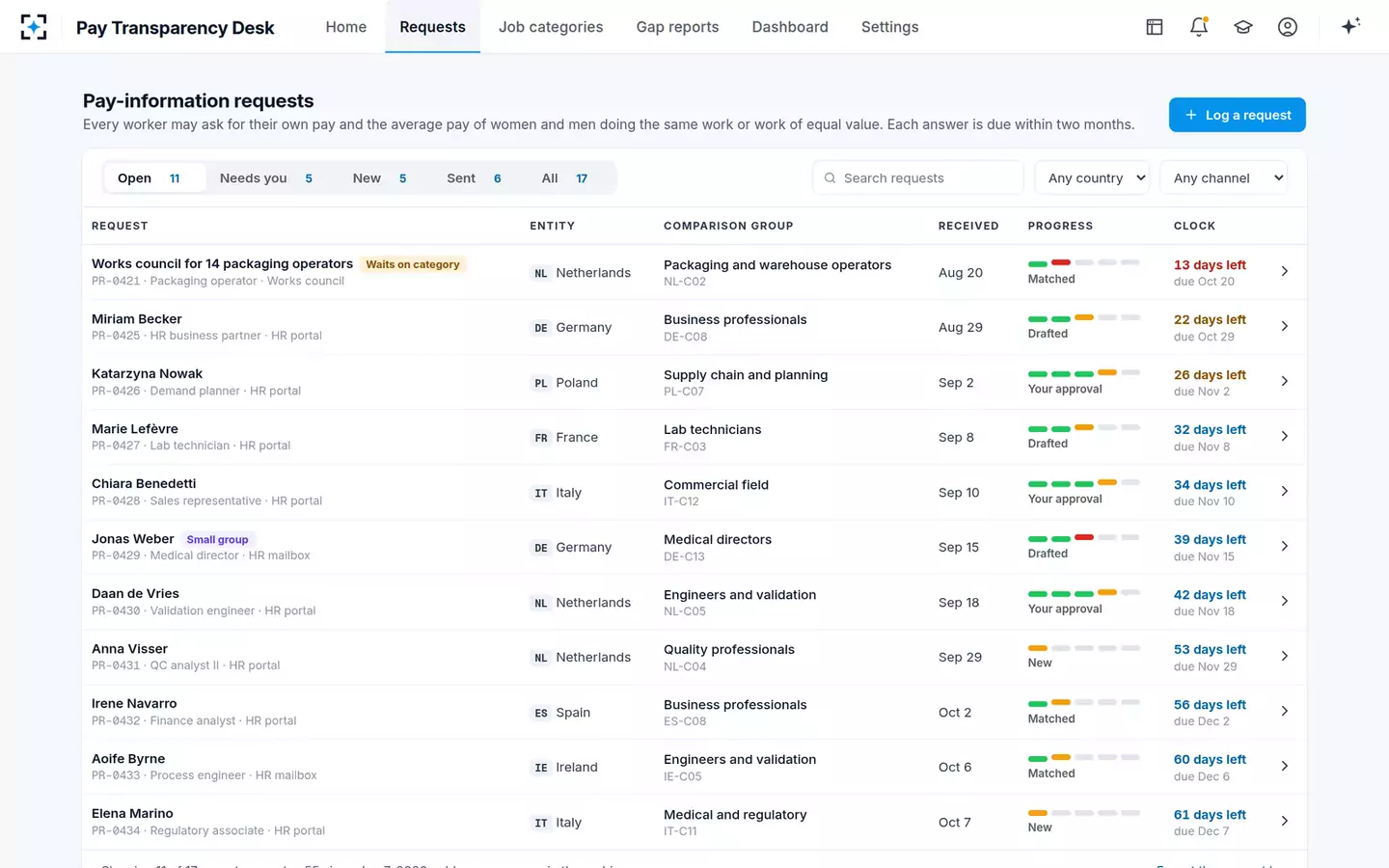Open the Settings tab
Viewport: 1389px width, 868px height.
click(x=889, y=27)
